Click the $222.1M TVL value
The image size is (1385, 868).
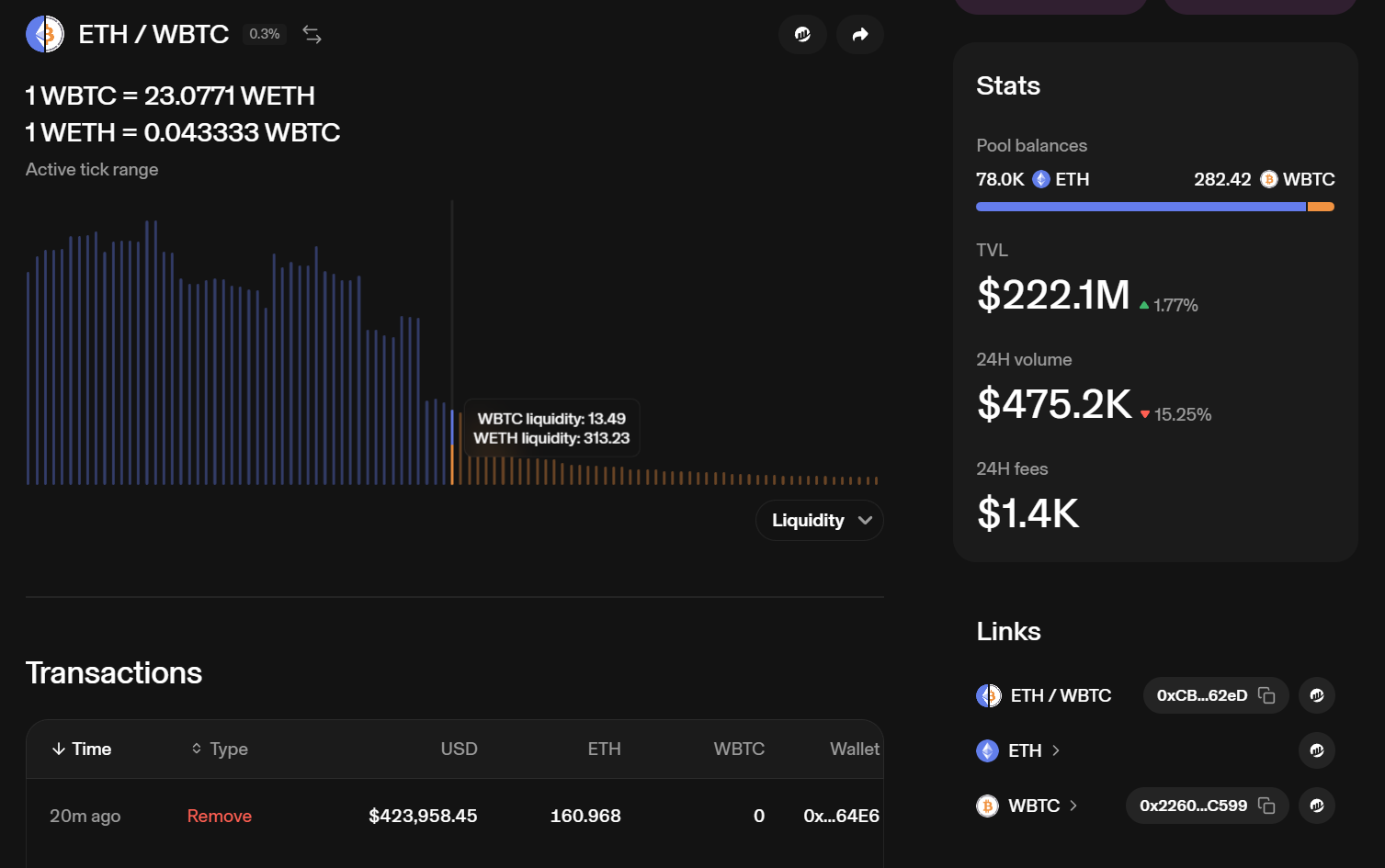1053,295
